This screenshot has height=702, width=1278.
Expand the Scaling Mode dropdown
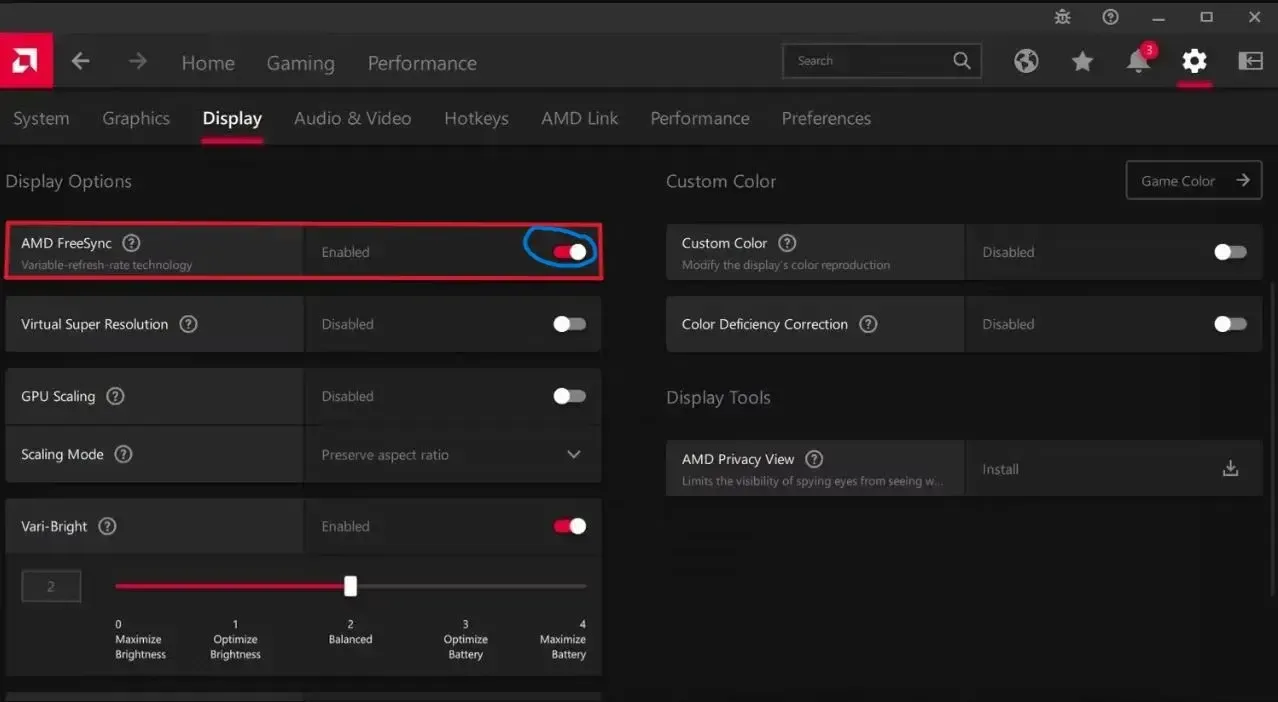click(573, 454)
